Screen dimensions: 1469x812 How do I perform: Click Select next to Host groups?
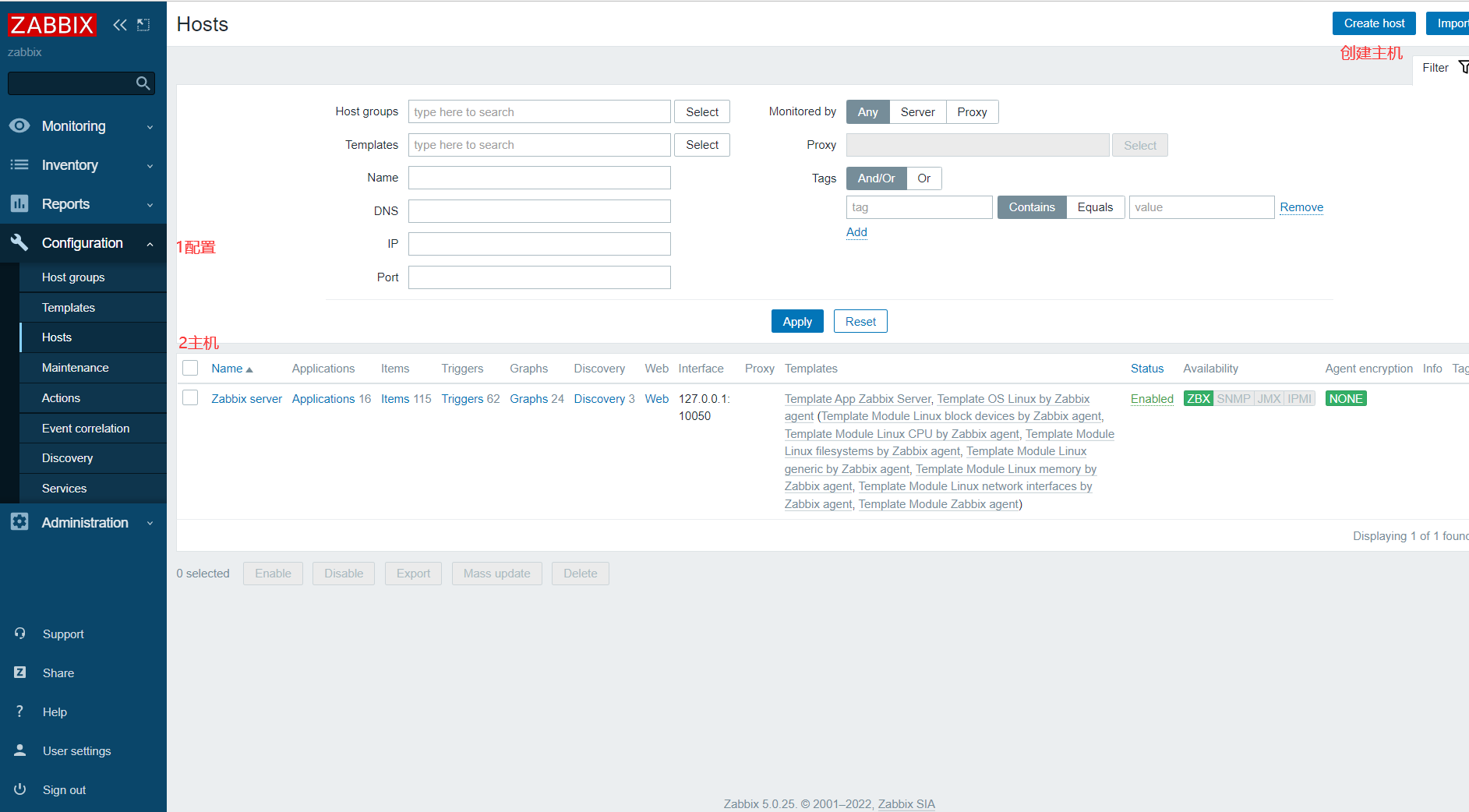(702, 112)
